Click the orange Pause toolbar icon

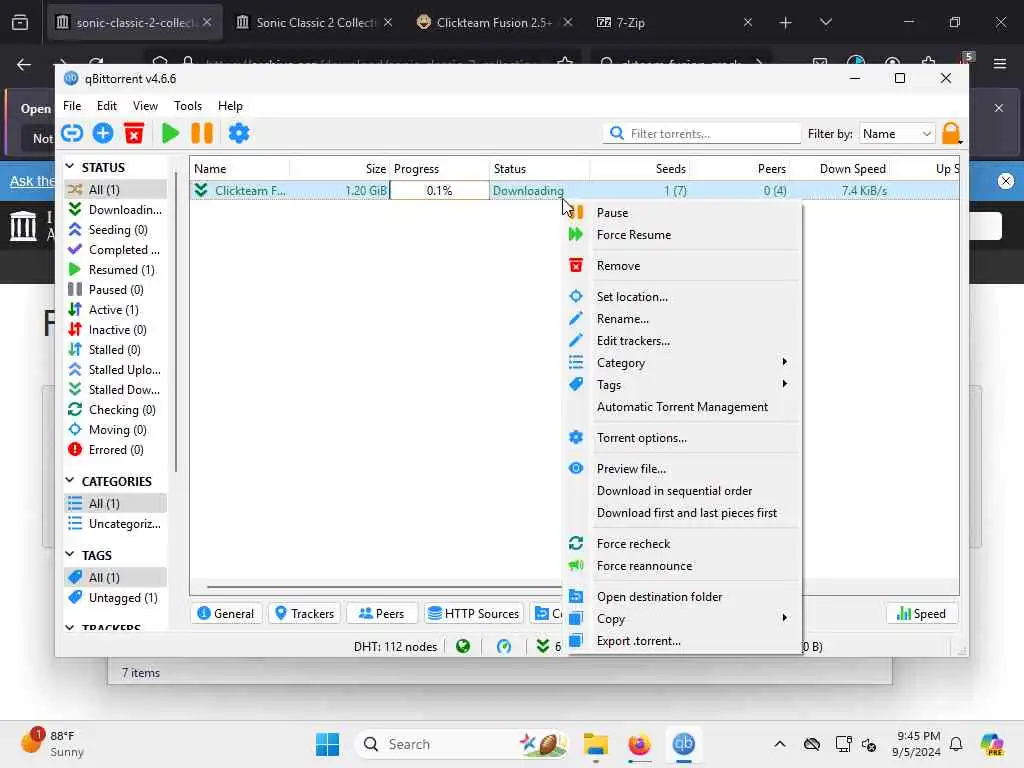point(202,133)
